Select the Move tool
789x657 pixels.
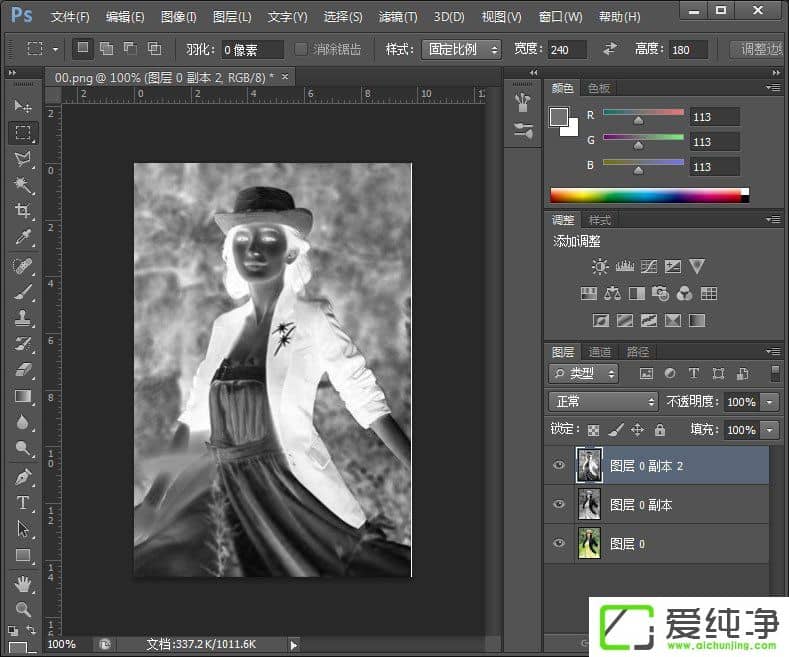23,106
